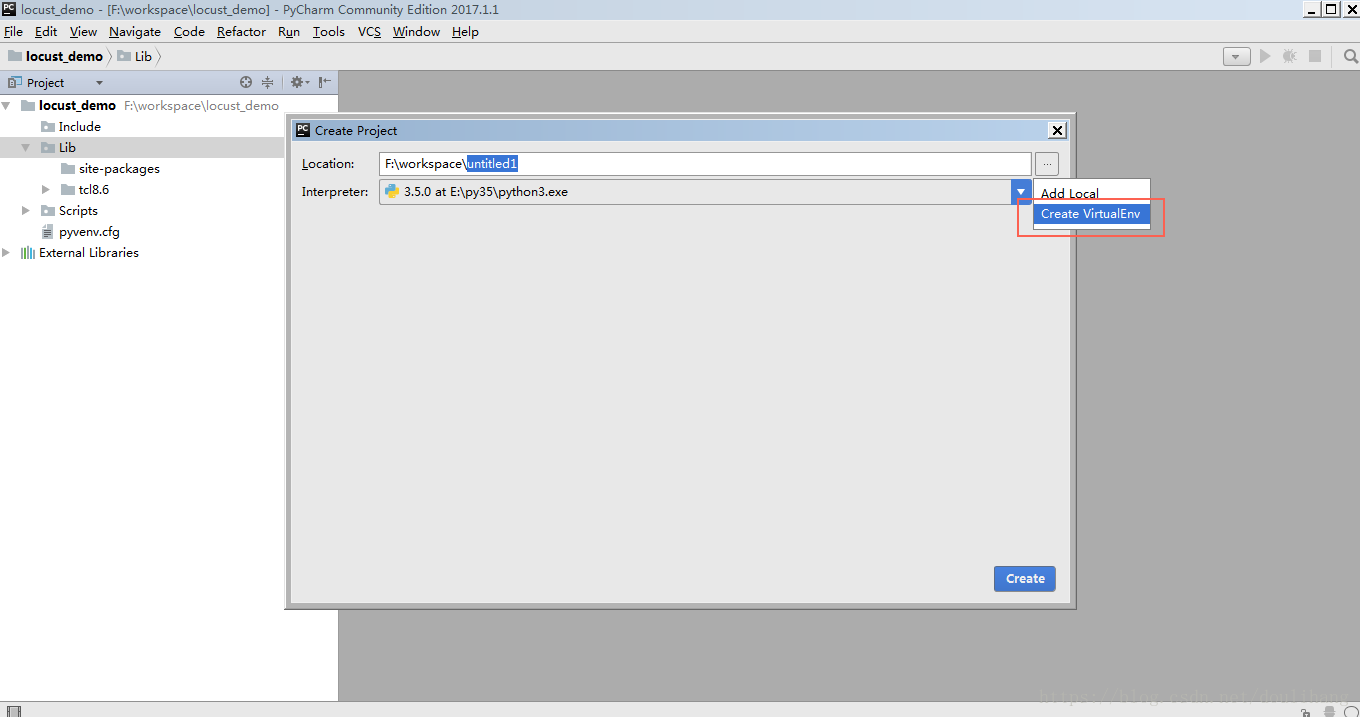Open the View menu
Viewport: 1360px width, 717px height.
[x=83, y=32]
